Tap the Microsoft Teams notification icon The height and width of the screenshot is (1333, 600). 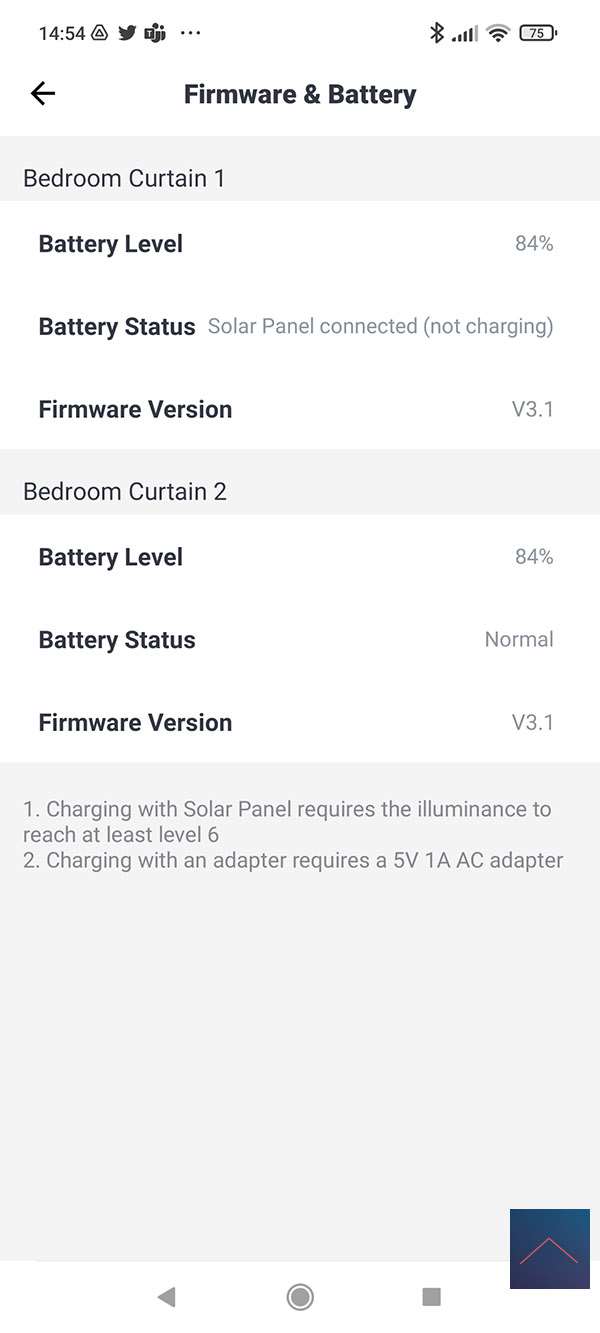click(x=155, y=33)
